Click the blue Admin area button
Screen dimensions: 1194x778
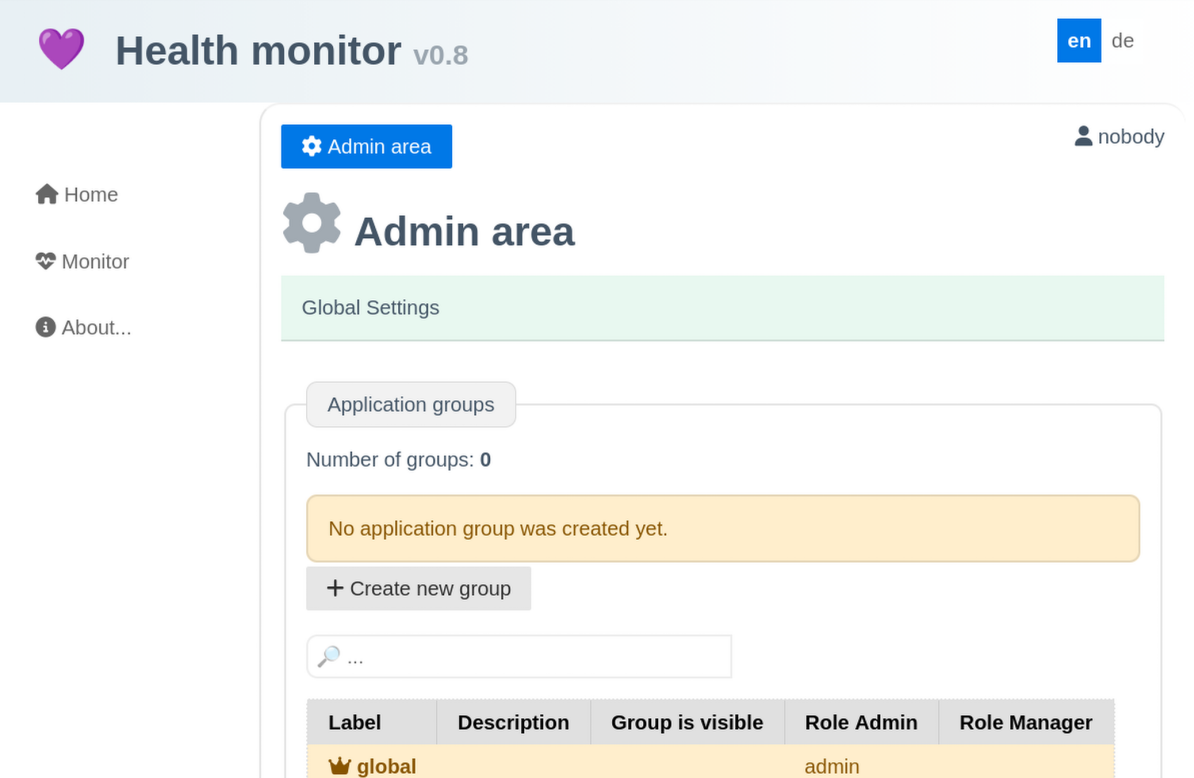click(366, 146)
